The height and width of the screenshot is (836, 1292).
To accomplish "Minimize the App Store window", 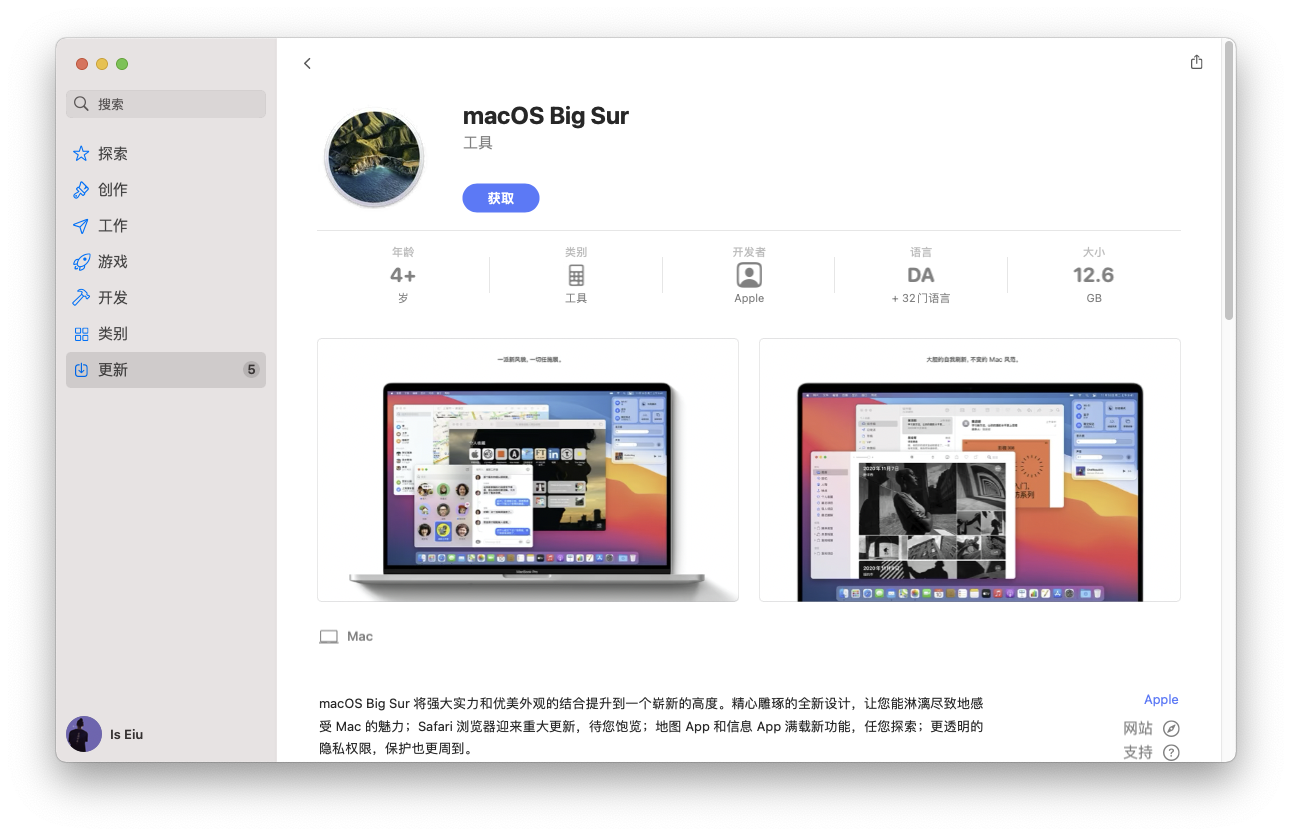I will [102, 64].
